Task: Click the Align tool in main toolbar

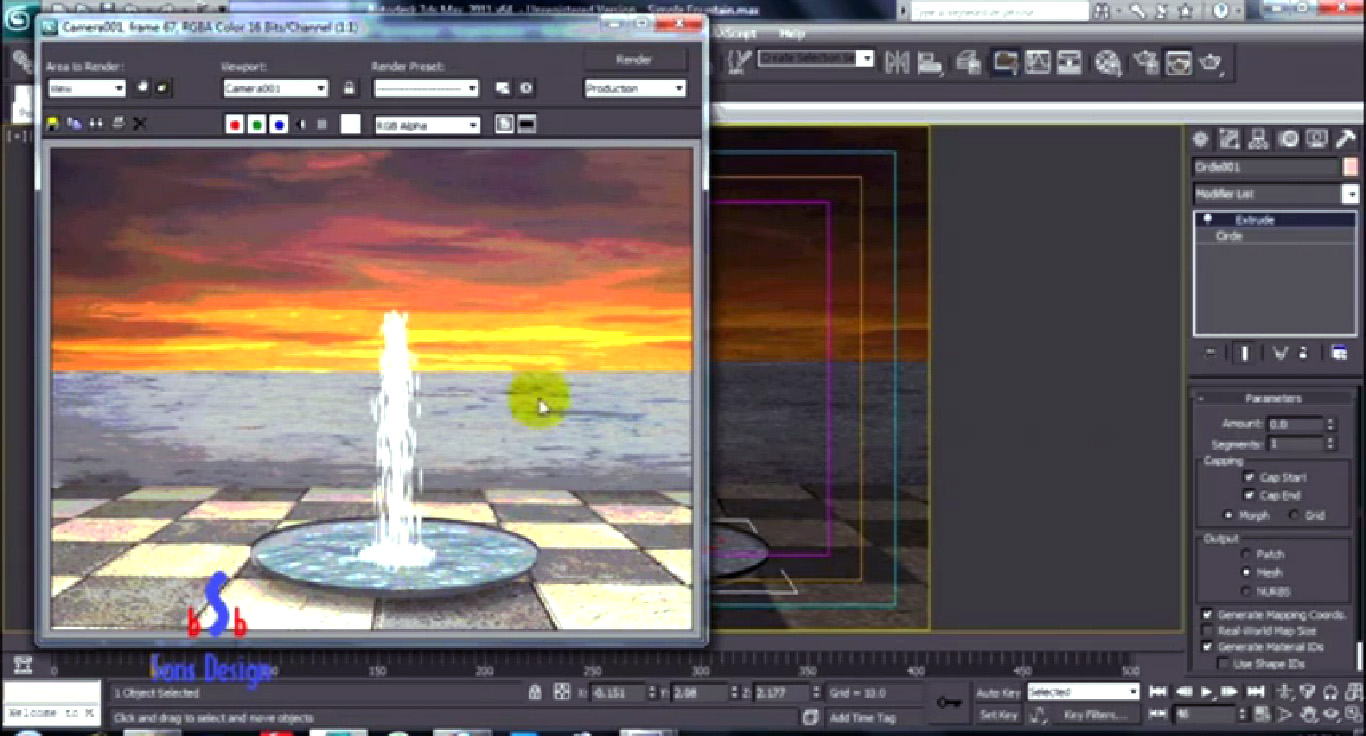Action: 931,63
